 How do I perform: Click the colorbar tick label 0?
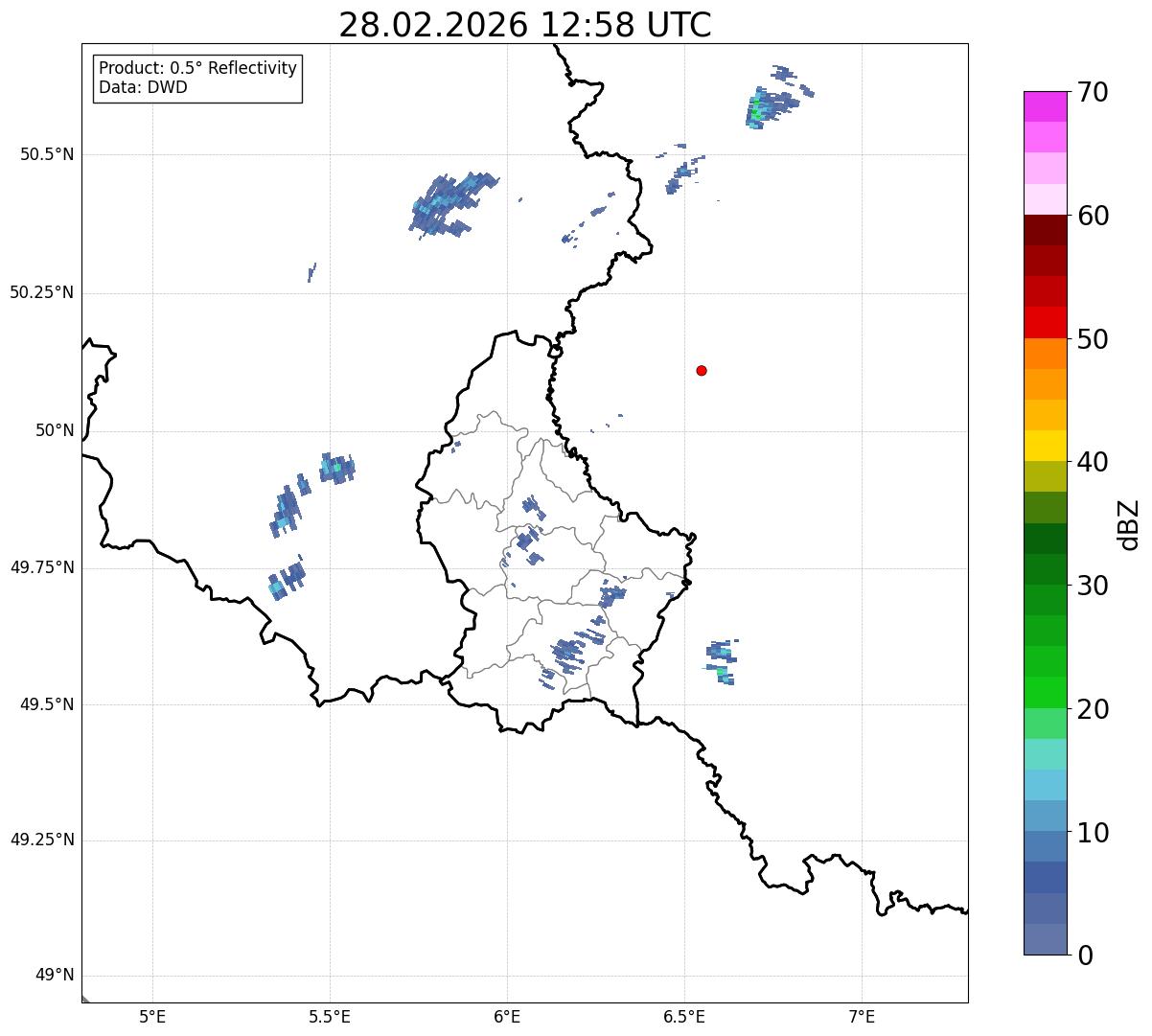[1084, 955]
